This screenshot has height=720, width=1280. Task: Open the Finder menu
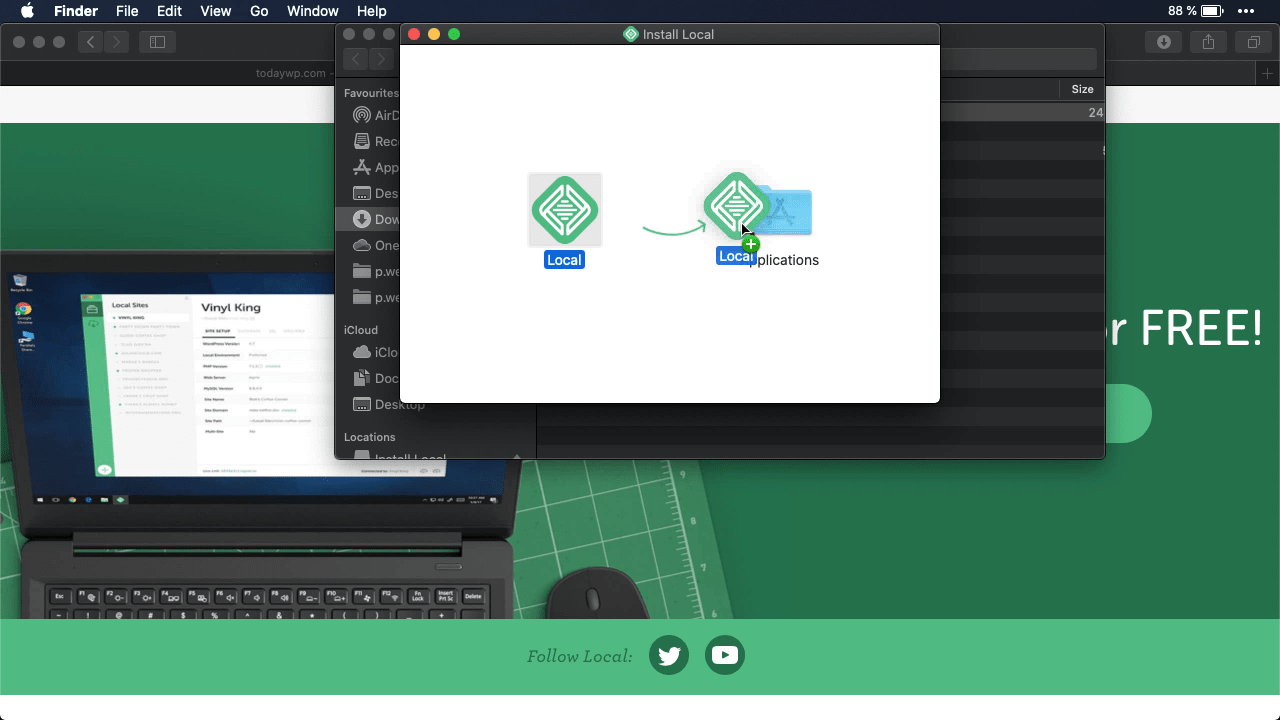tap(76, 11)
